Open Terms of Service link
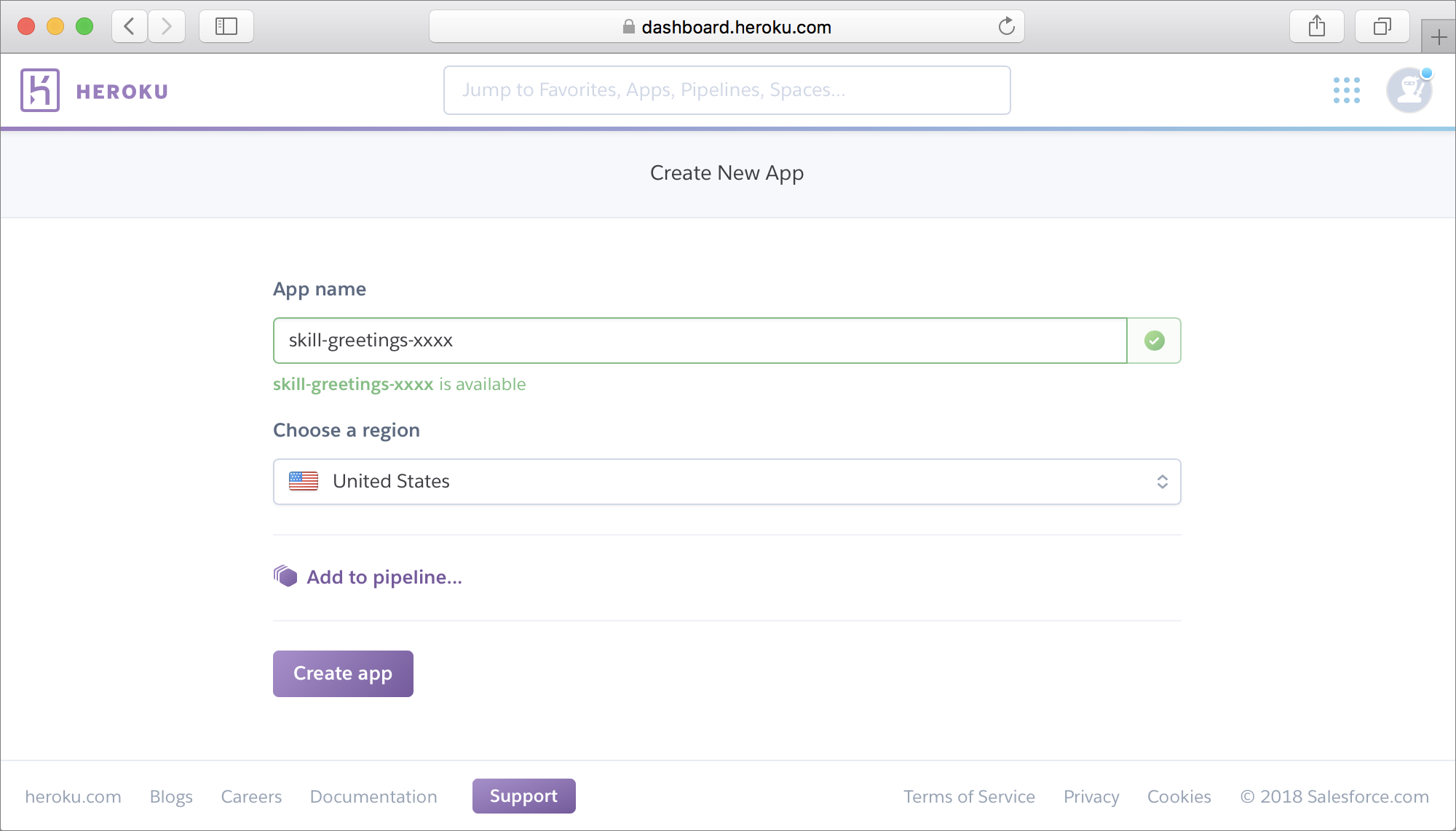 point(969,797)
